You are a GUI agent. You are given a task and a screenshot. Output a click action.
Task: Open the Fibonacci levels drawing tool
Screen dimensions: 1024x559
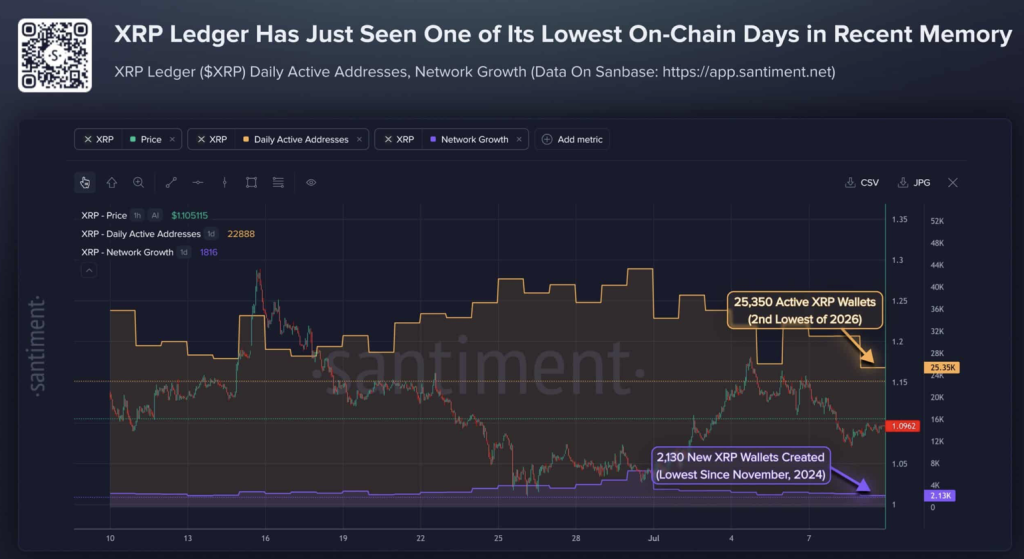278,182
